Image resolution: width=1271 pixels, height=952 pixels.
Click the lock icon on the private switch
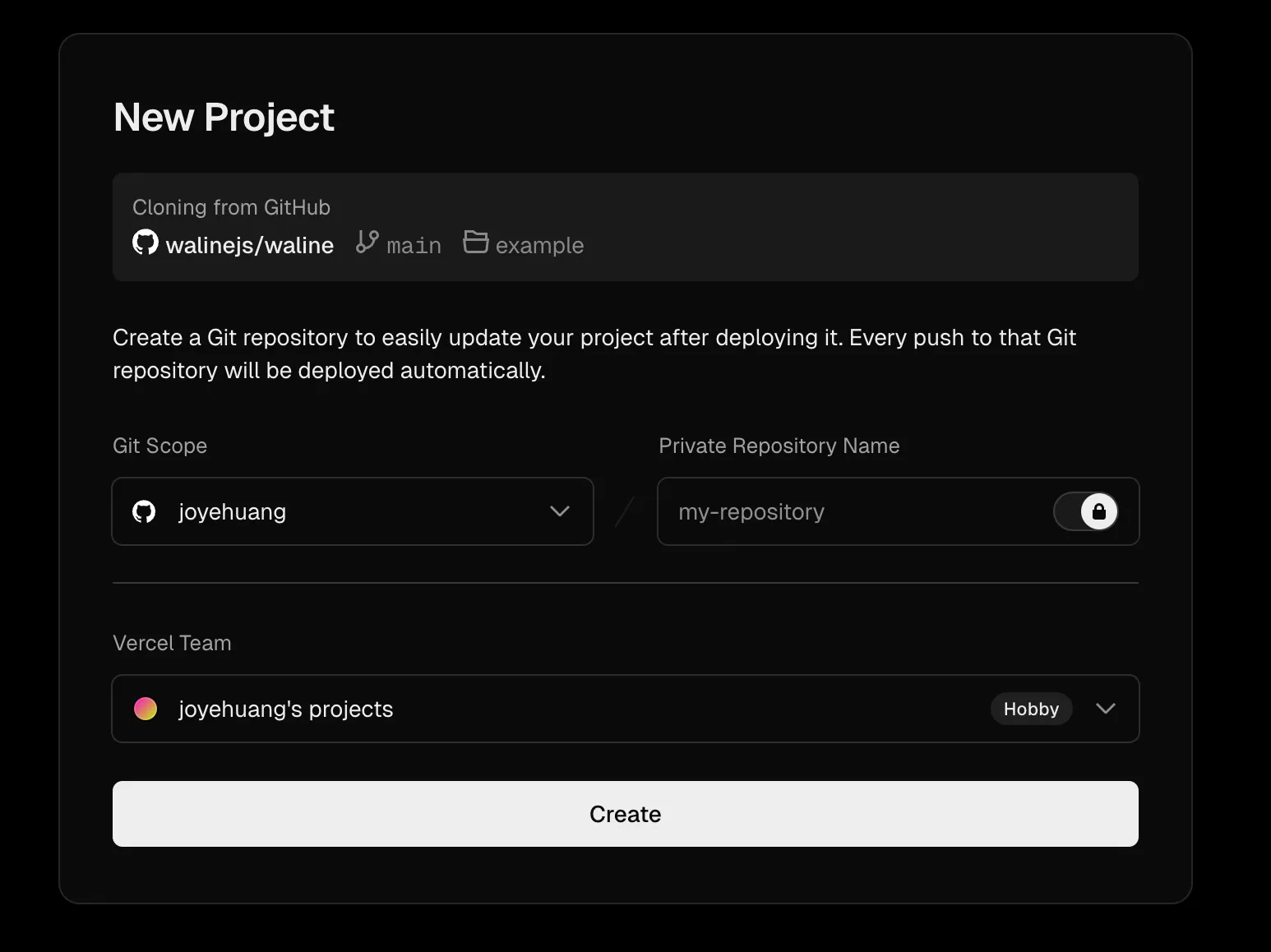click(x=1098, y=511)
